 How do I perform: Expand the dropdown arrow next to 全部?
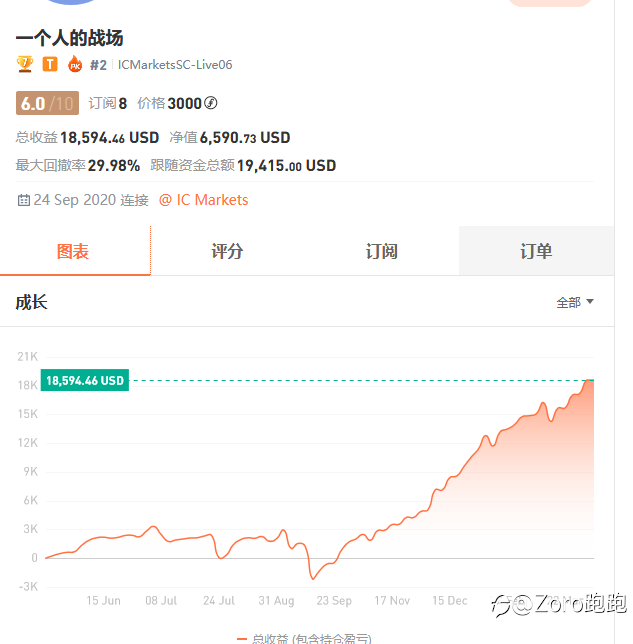click(590, 301)
